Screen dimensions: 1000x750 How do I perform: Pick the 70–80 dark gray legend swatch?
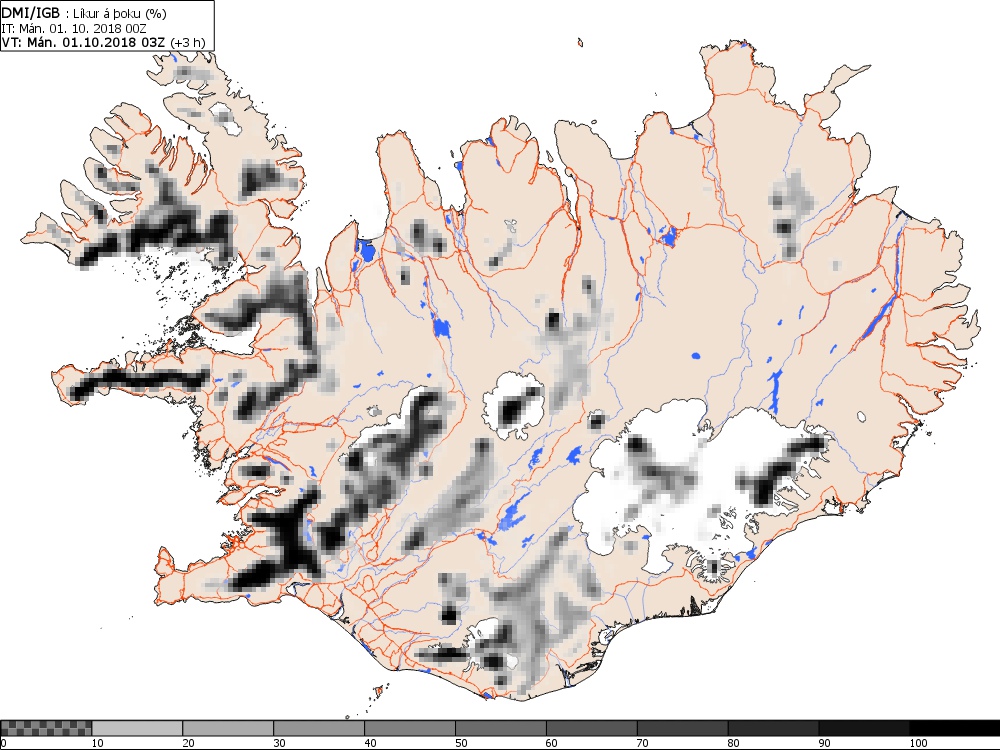click(x=682, y=728)
